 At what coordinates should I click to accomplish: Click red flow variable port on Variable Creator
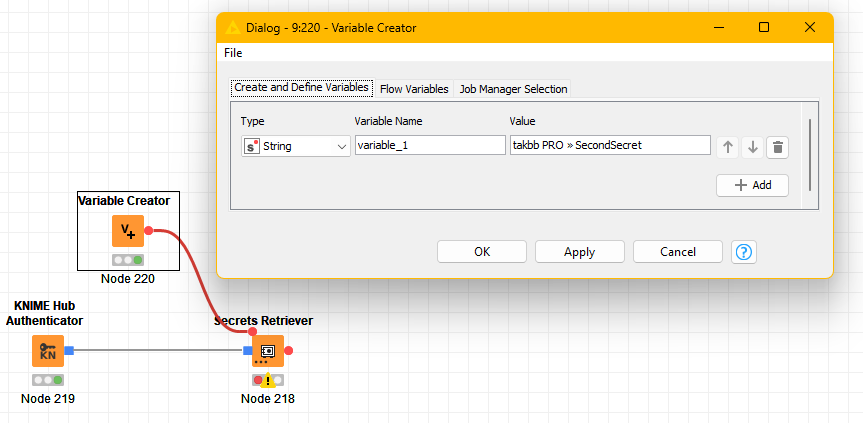pyautogui.click(x=149, y=231)
